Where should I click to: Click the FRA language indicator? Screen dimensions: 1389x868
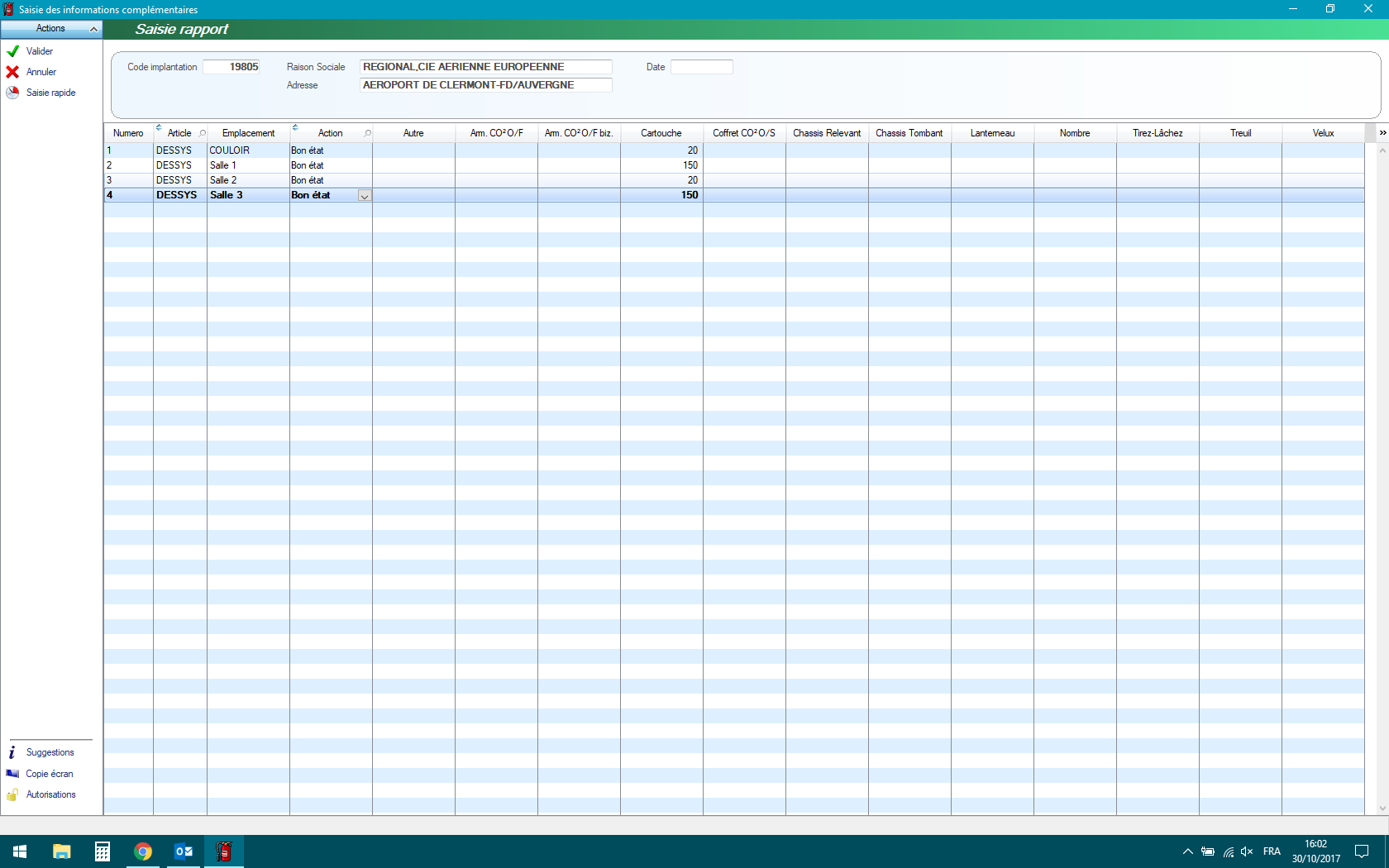(x=1272, y=851)
